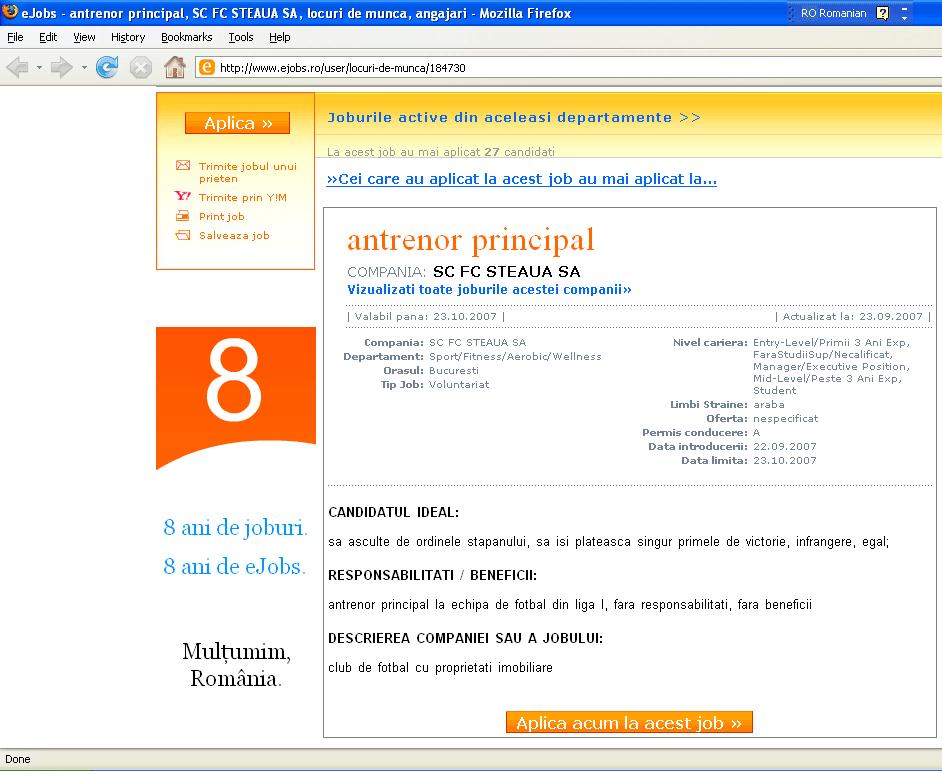Open the Forward history dropdown arrow
Screen dimensions: 942x771
[84, 67]
